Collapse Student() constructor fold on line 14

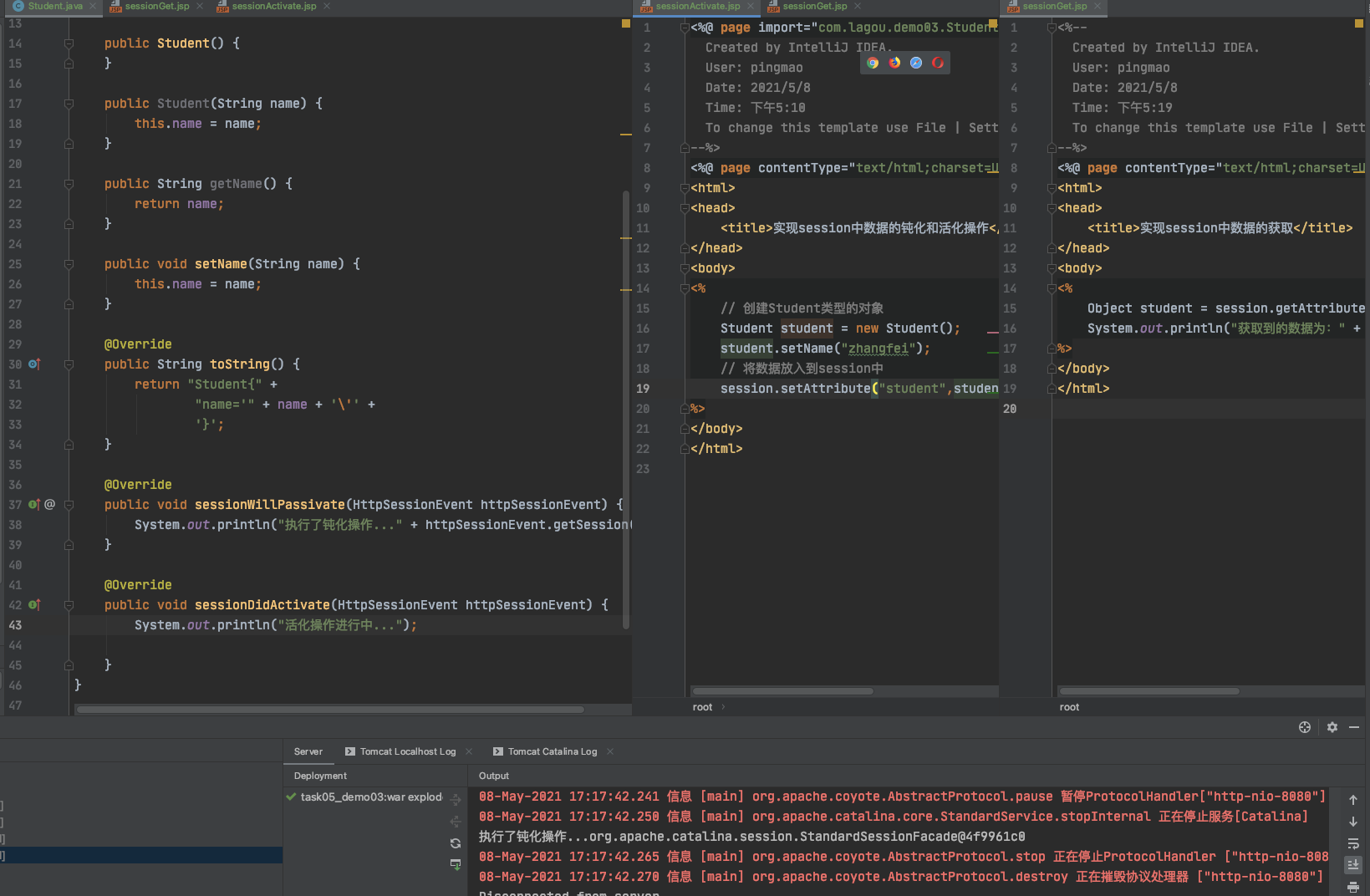69,43
